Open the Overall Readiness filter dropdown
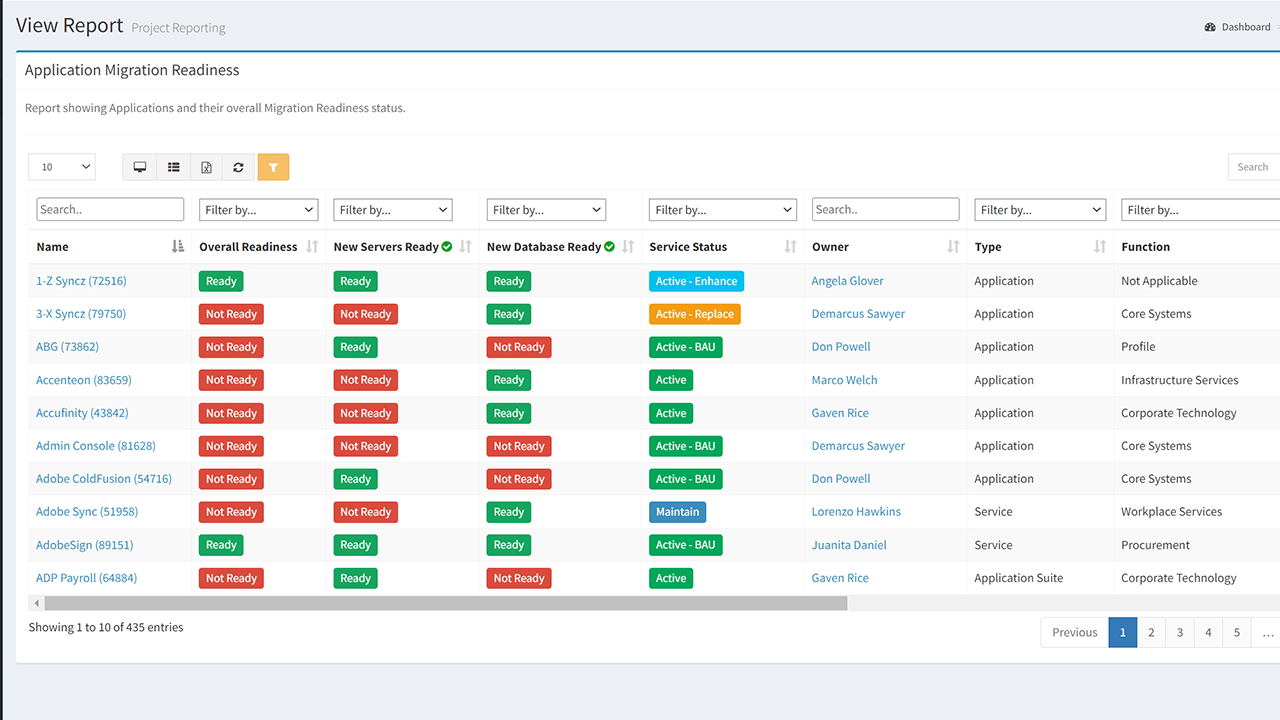 coord(258,210)
